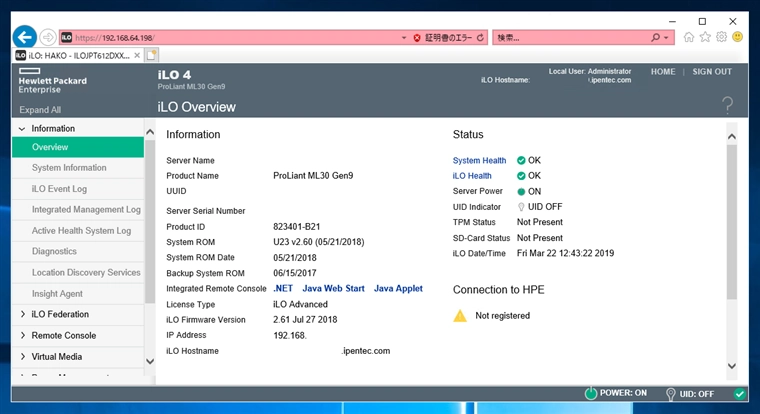Click the certificate error red icon

(417, 38)
